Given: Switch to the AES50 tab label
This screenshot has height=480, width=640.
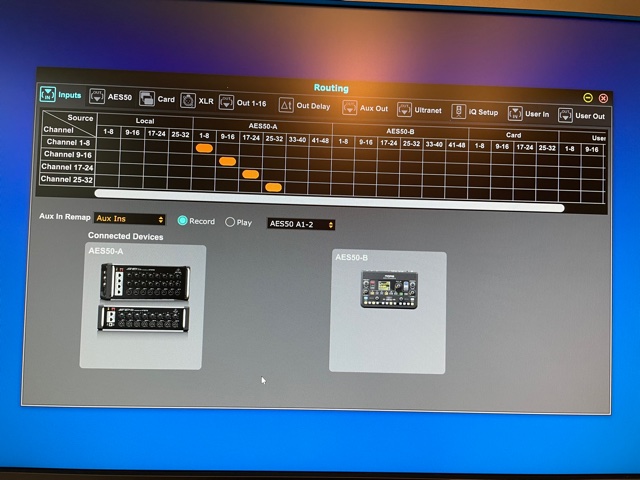Looking at the screenshot, I should (120, 97).
